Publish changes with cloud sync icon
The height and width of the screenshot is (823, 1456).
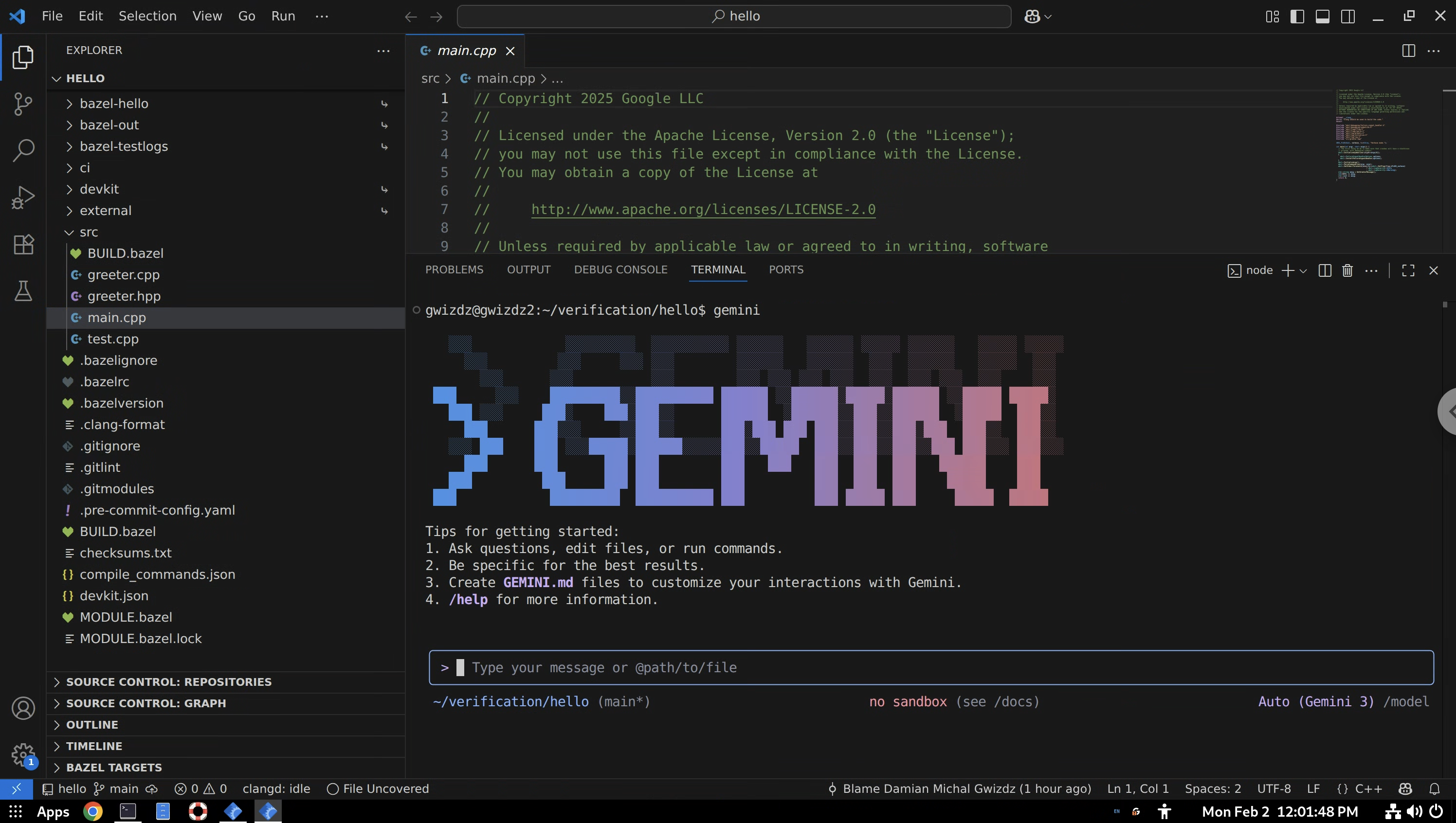coord(151,788)
